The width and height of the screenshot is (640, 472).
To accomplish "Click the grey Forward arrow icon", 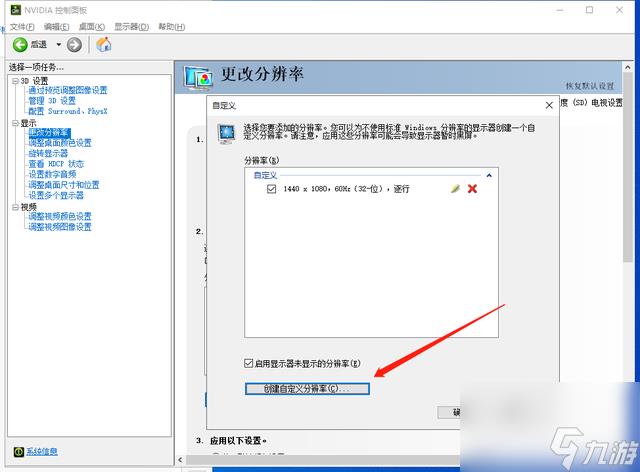I will [x=74, y=45].
